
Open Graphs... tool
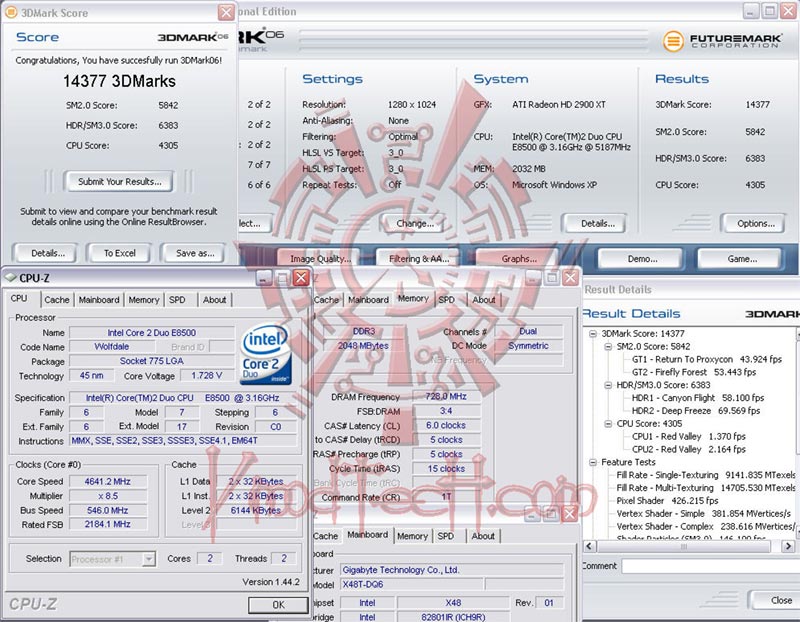coord(518,259)
